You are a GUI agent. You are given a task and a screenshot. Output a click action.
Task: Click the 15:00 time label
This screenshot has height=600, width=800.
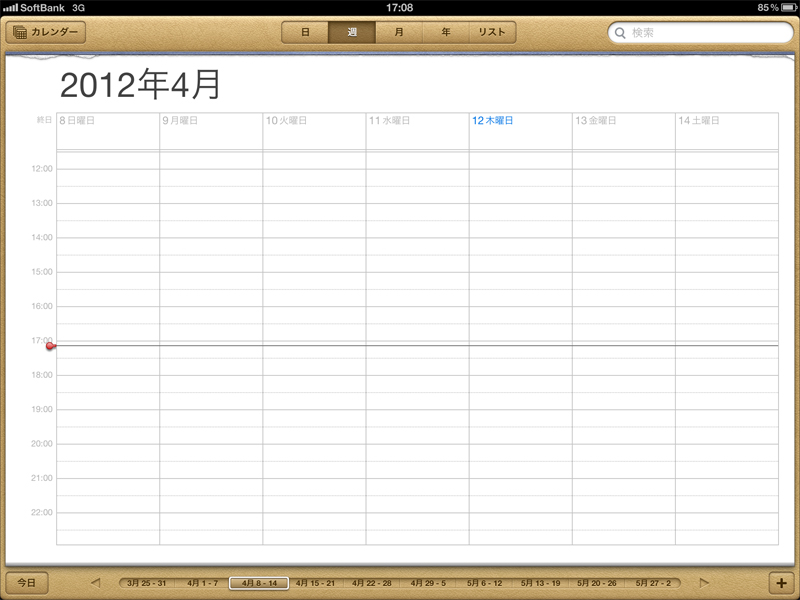42,272
